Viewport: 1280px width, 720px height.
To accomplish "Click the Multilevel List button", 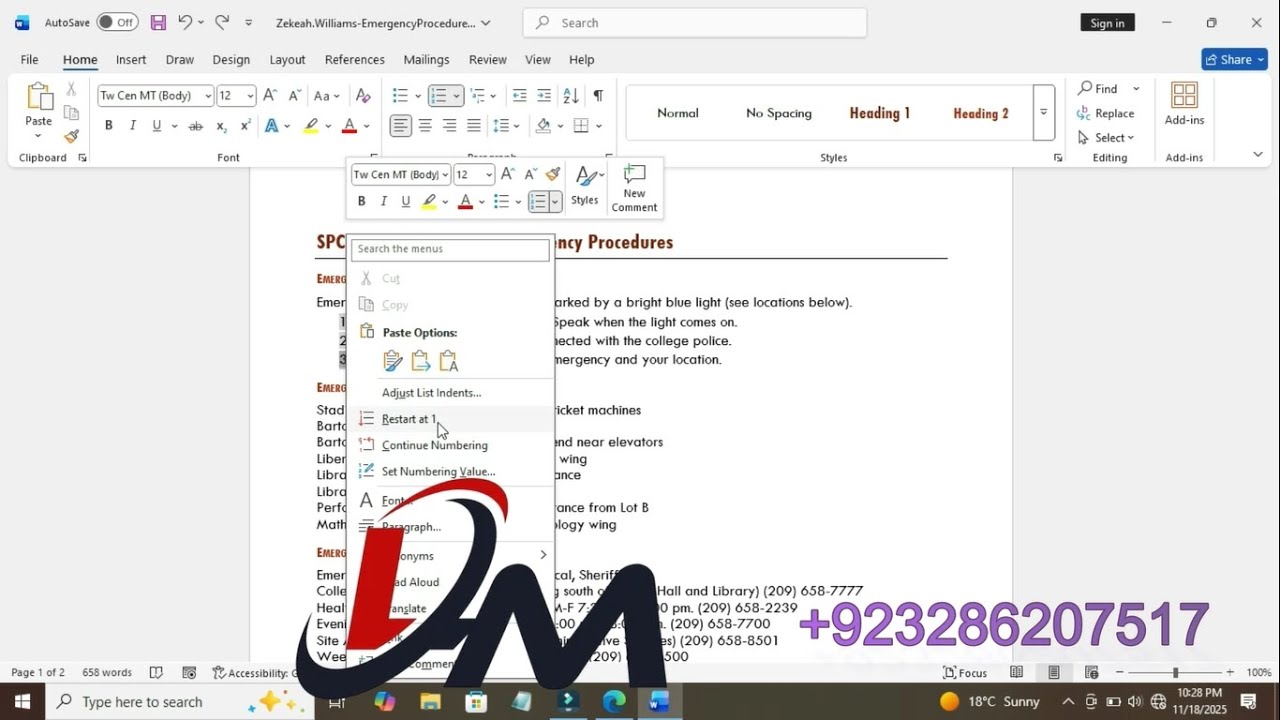I will point(476,96).
